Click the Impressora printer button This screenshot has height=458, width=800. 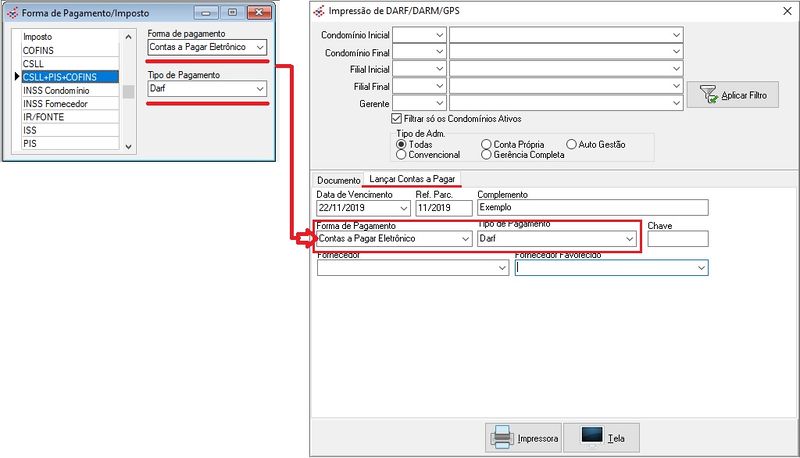pyautogui.click(x=522, y=438)
